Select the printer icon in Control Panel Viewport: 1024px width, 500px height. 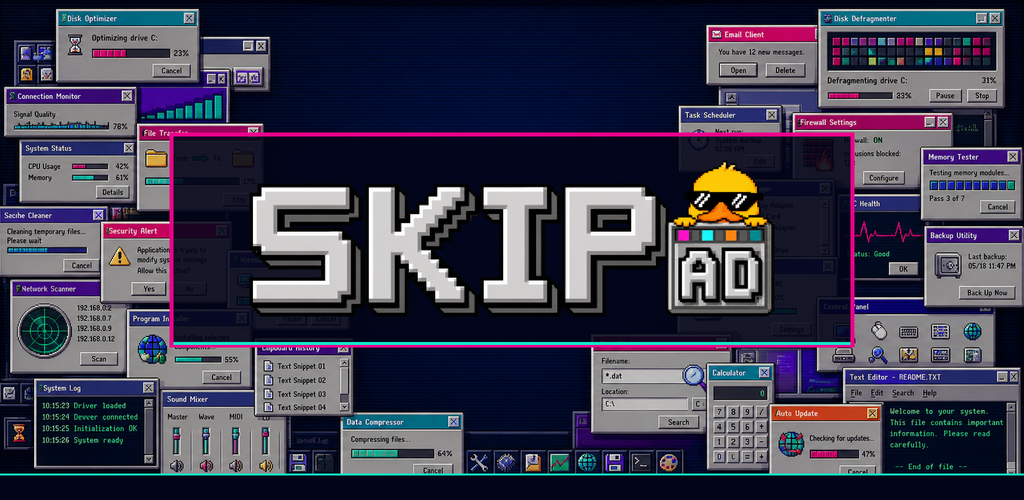pyautogui.click(x=844, y=355)
